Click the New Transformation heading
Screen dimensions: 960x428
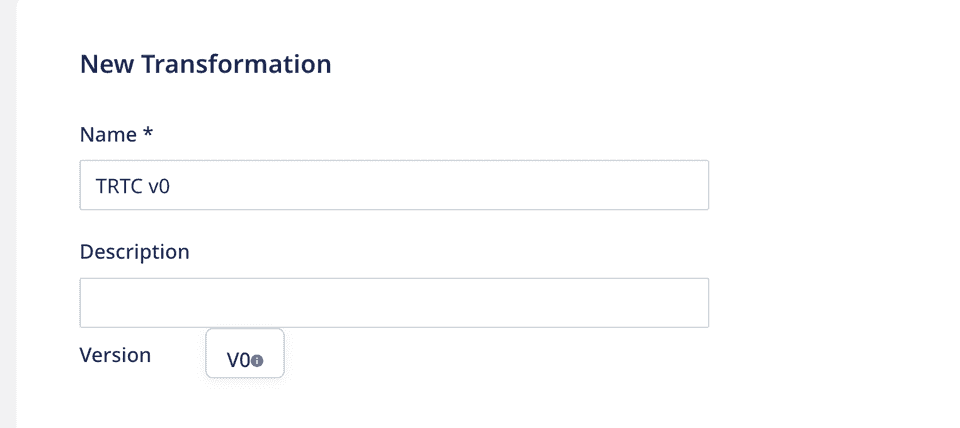click(x=206, y=64)
